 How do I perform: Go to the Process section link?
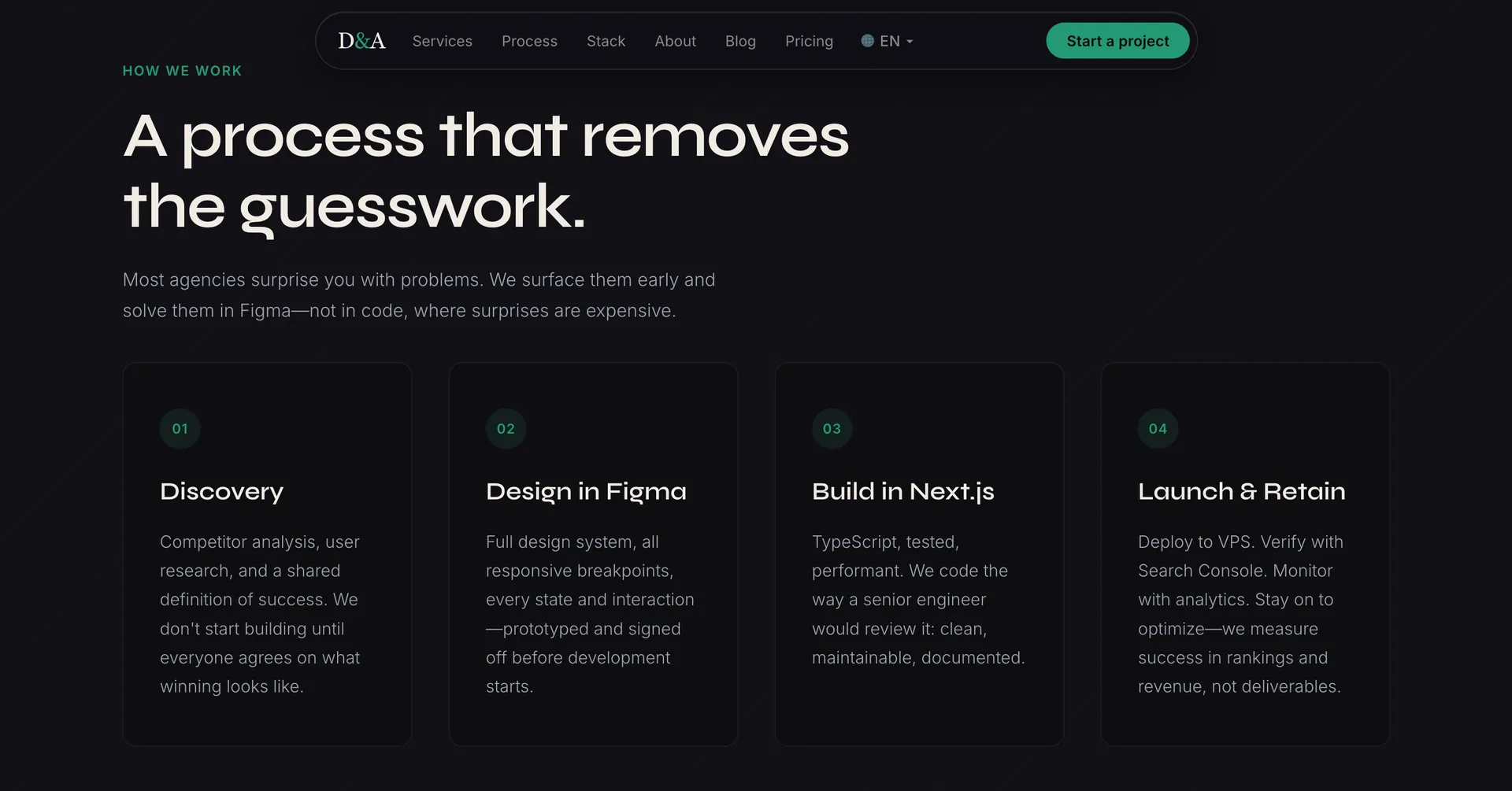tap(529, 41)
